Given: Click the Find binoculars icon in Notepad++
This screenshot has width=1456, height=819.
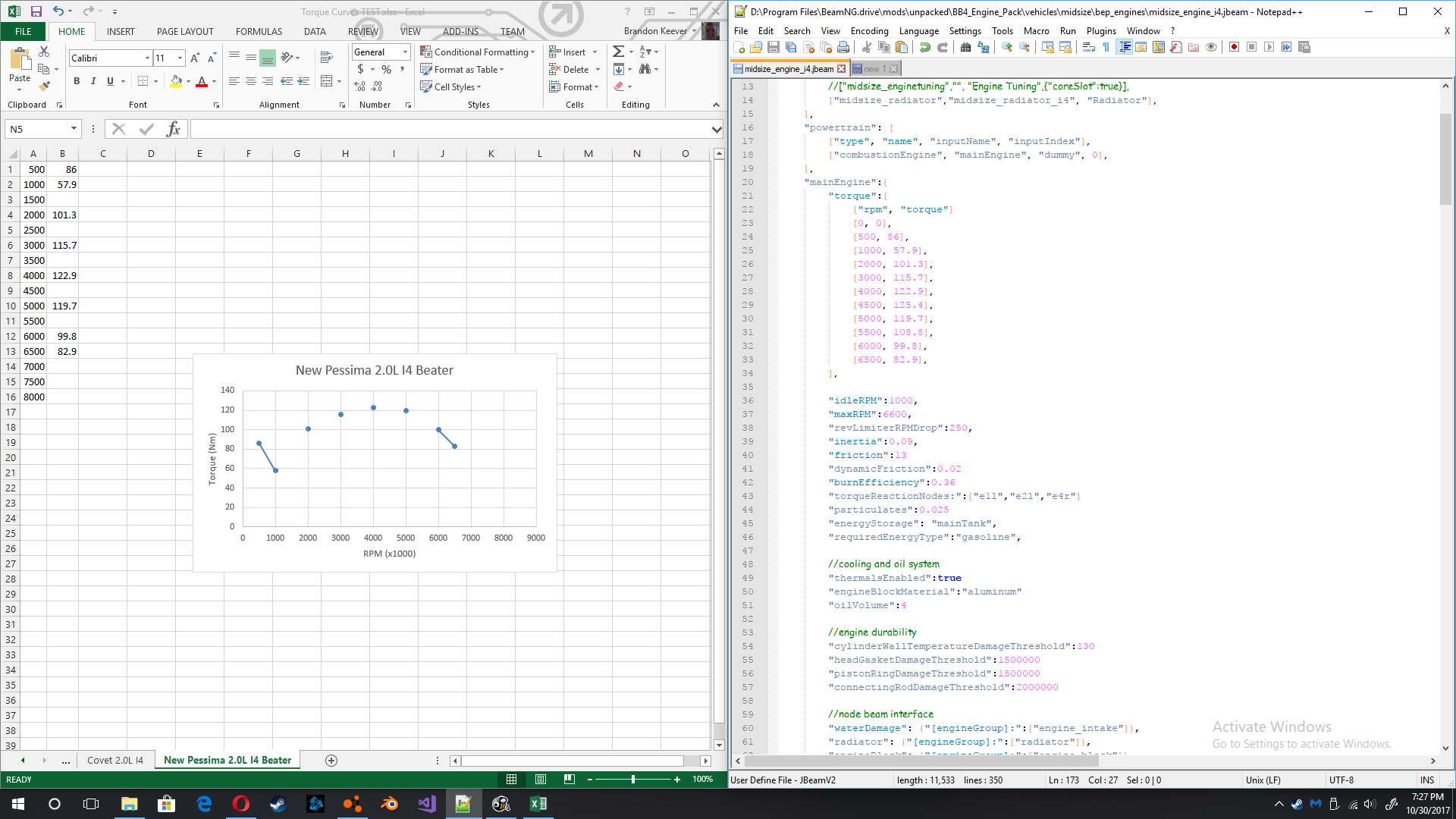Looking at the screenshot, I should click(965, 47).
